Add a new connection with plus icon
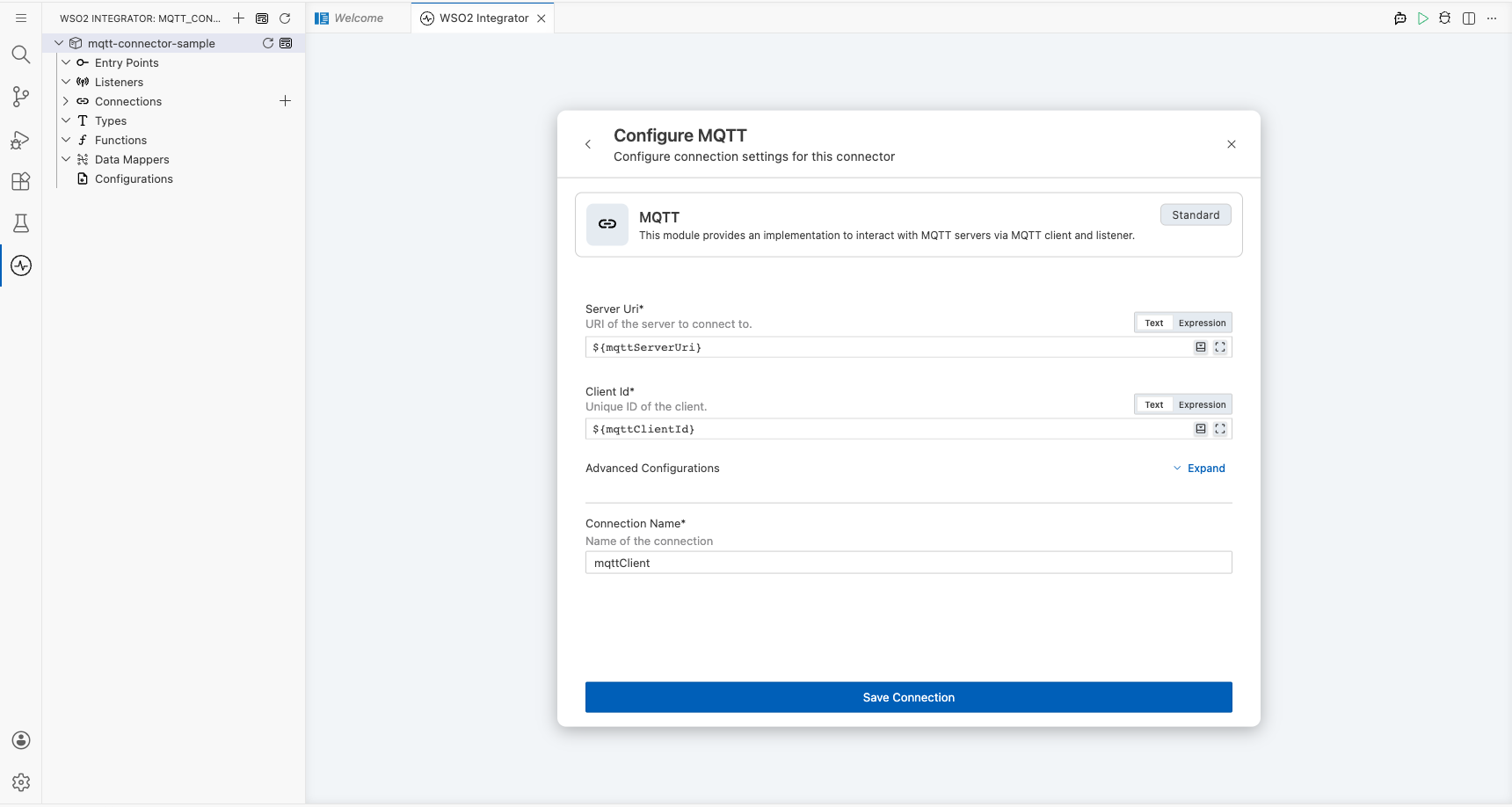1512x807 pixels. [x=285, y=101]
